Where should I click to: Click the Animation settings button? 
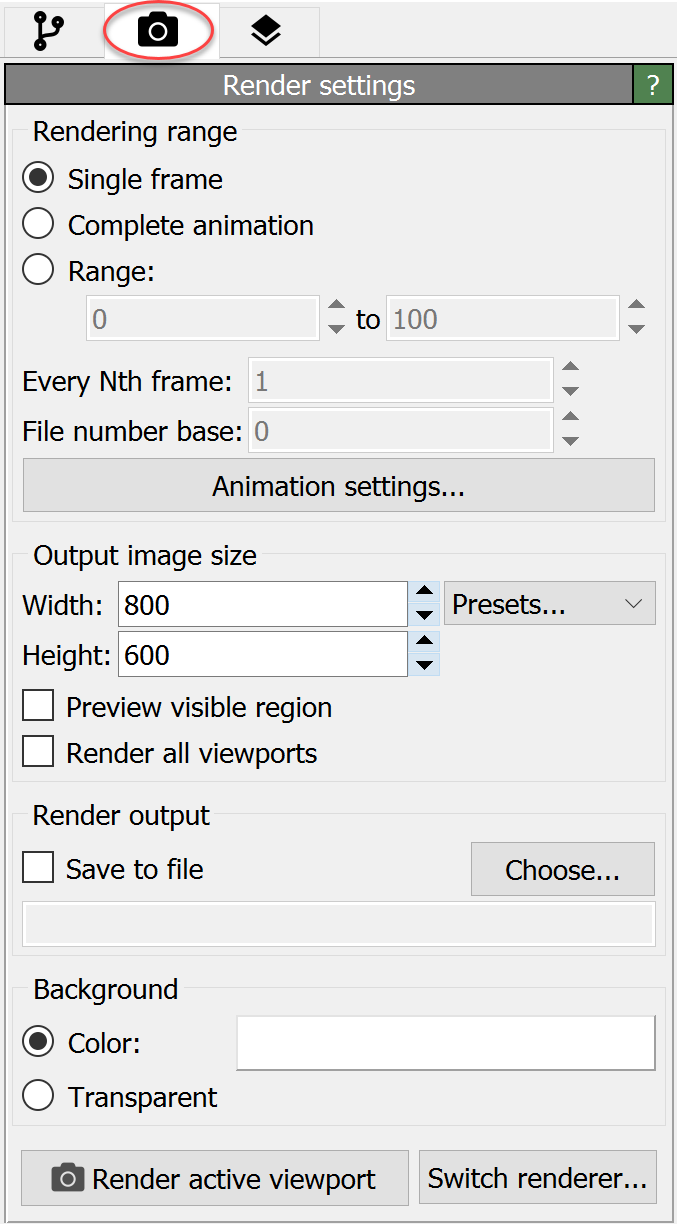tap(338, 486)
